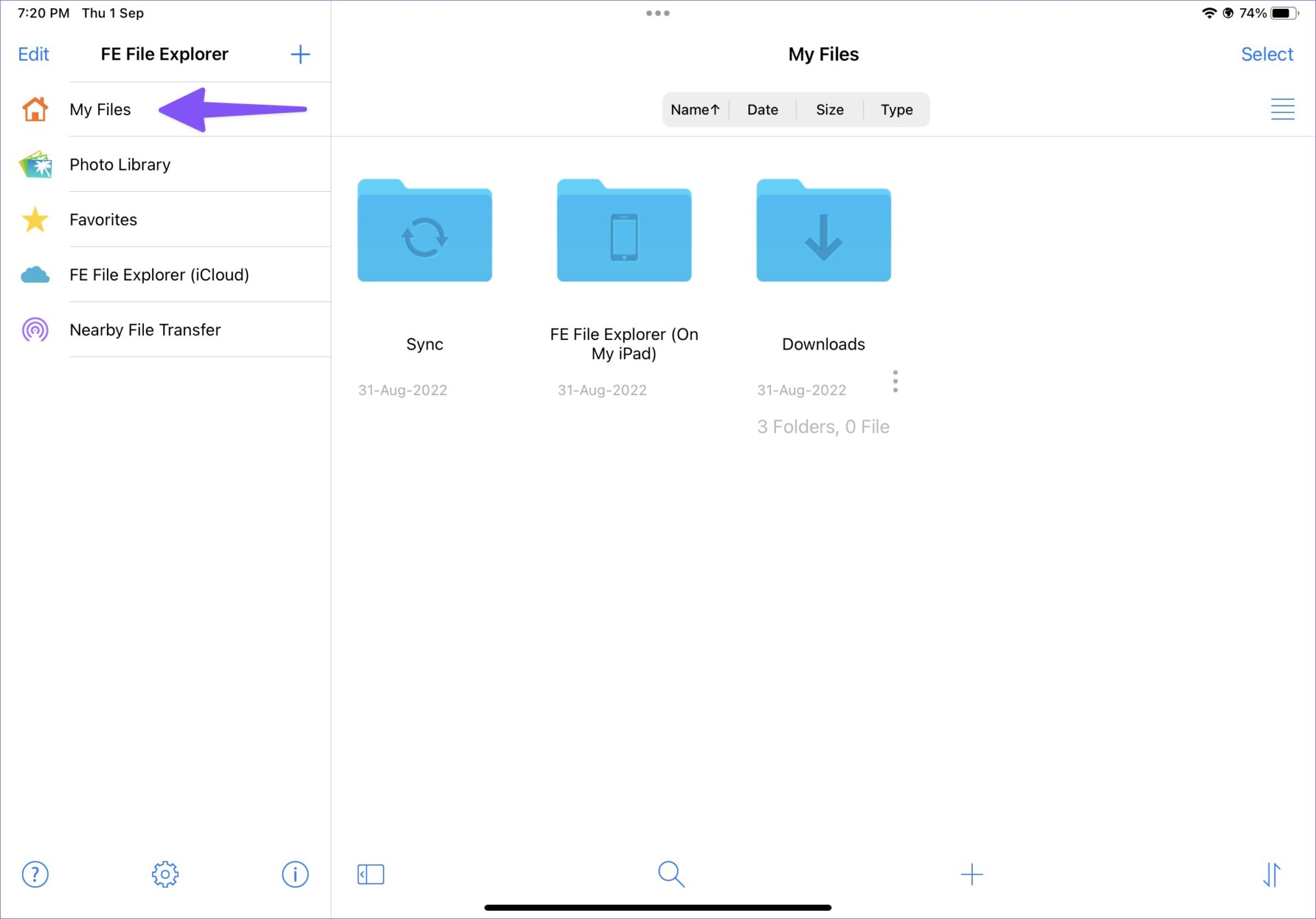The height and width of the screenshot is (919, 1316).
Task: Tap Select to choose multiple files
Action: 1267,54
